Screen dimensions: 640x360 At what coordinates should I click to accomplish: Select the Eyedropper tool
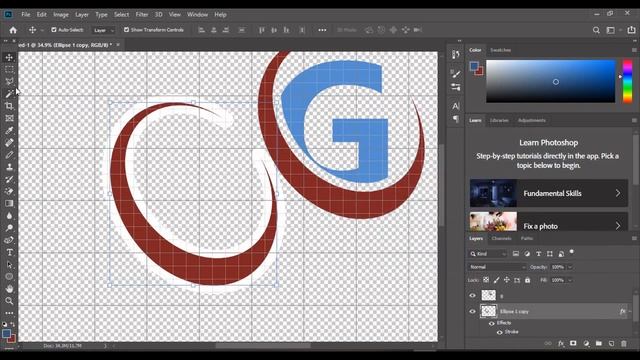click(9, 131)
